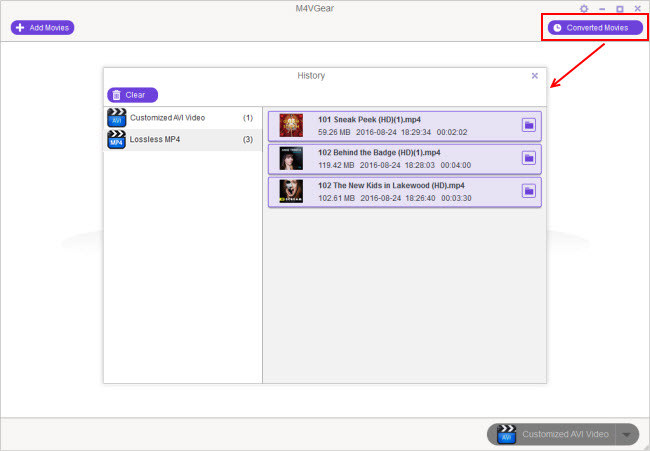Select Lossless MP4 category
The height and width of the screenshot is (451, 650).
183,140
